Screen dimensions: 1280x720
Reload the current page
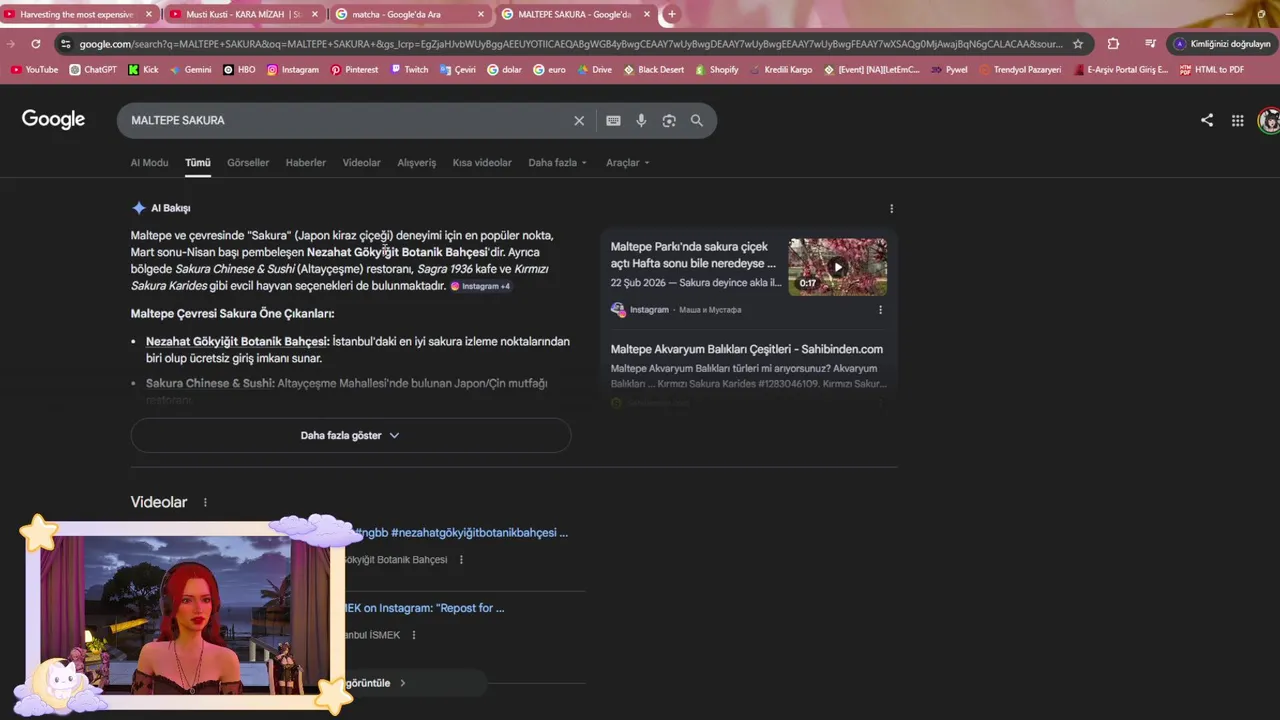36,44
